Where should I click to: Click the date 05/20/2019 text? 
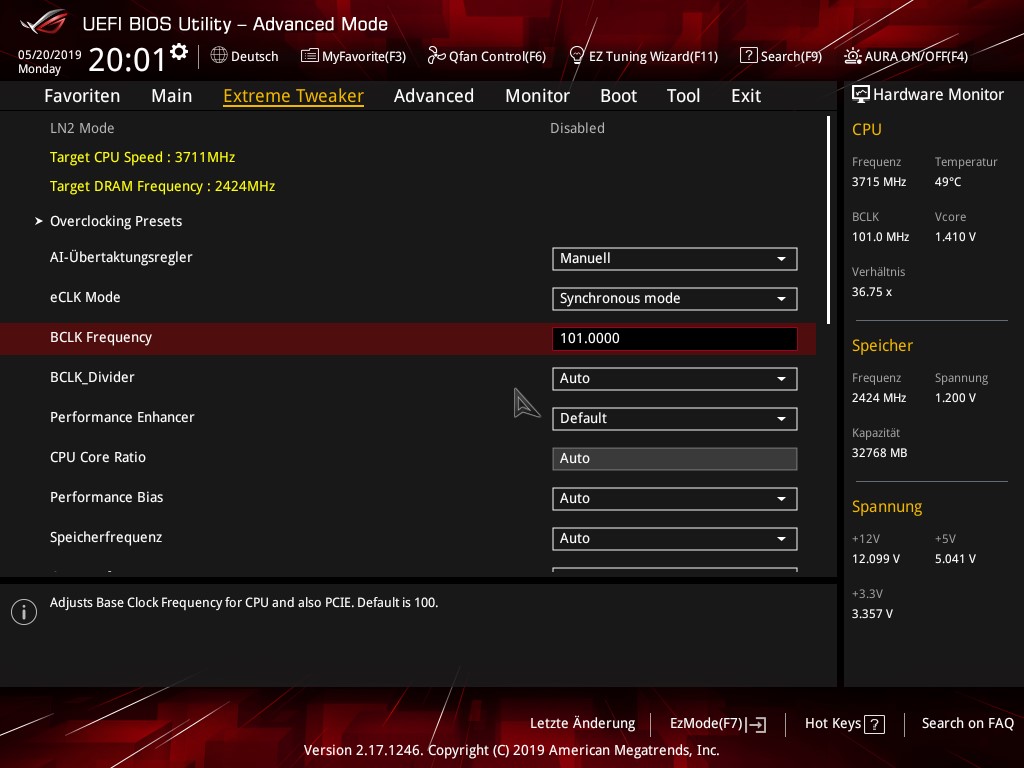50,55
